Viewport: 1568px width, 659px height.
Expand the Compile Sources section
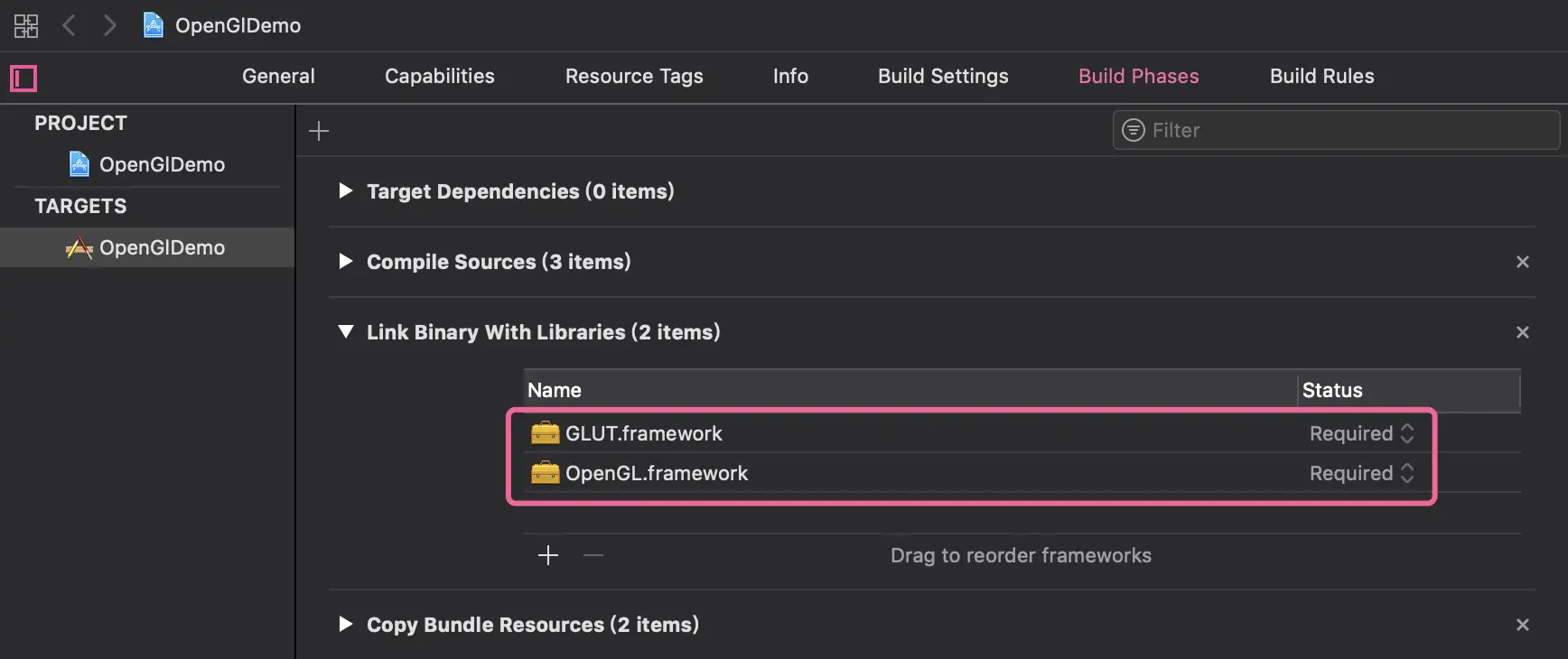345,261
